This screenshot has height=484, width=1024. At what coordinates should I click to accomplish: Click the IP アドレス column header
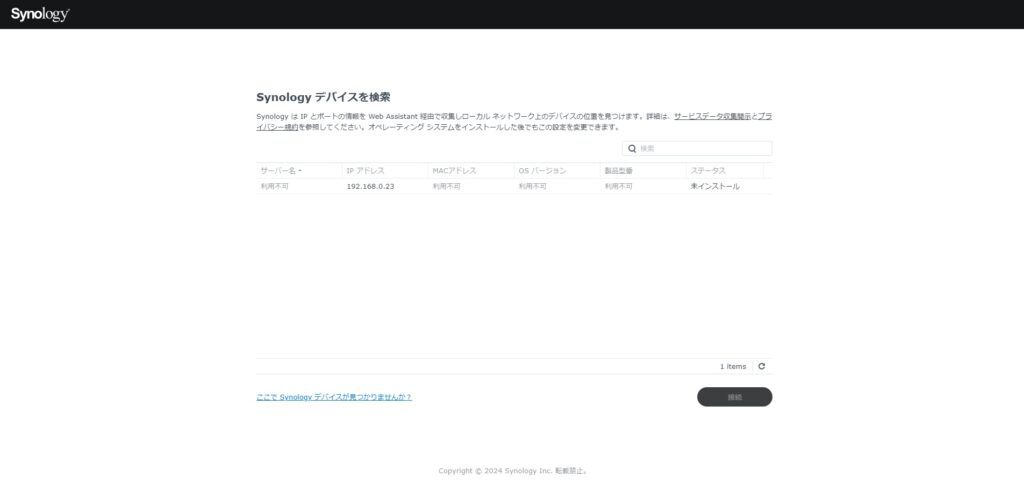point(385,170)
